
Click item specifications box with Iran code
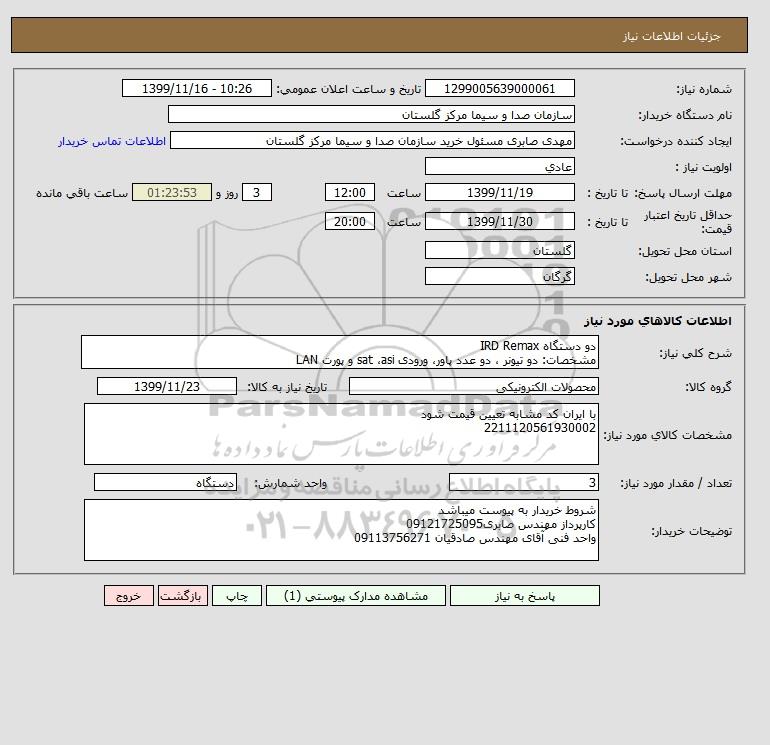tap(341, 434)
